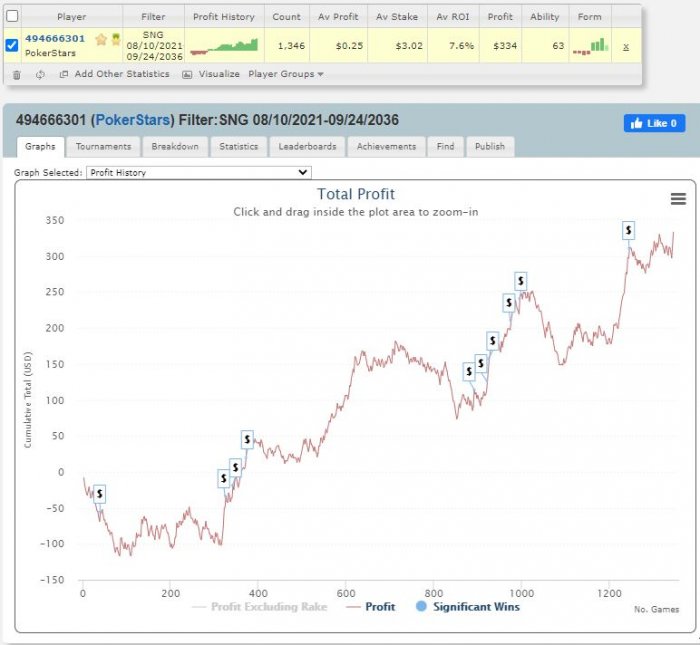Click the topmost significant win marker near 350
Image resolution: width=700 pixels, height=645 pixels.
(x=629, y=230)
